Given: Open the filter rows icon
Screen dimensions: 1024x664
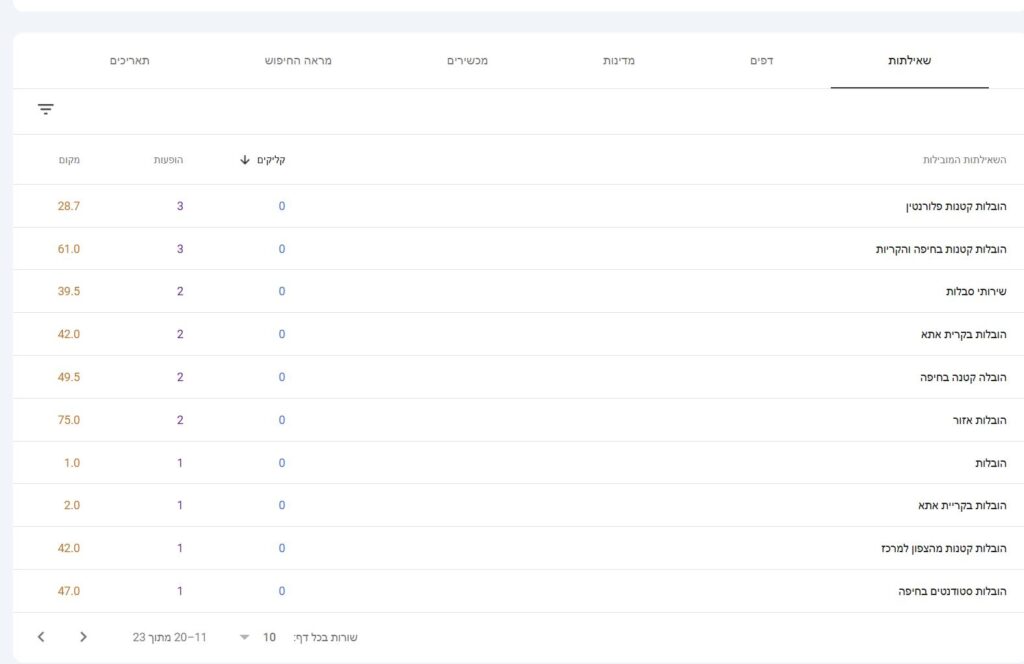Looking at the screenshot, I should [45, 110].
